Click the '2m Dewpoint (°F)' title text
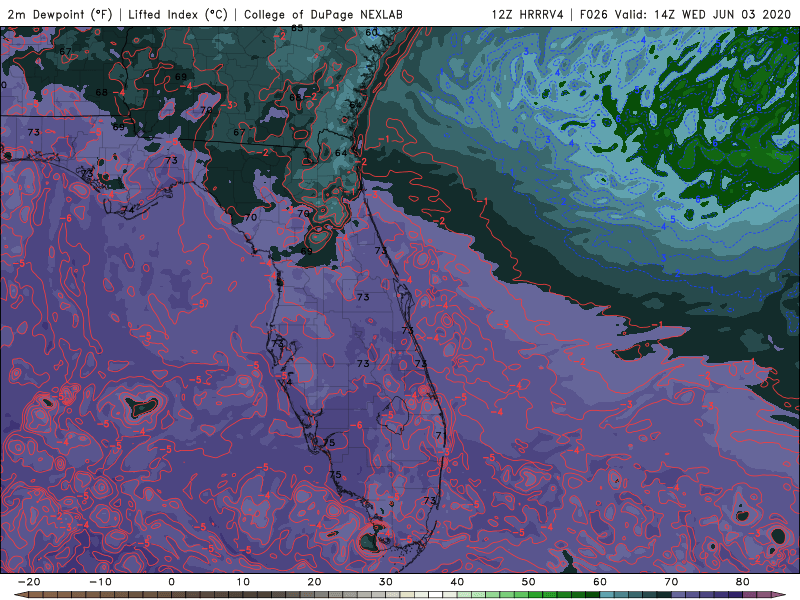This screenshot has width=800, height=600. pyautogui.click(x=60, y=14)
